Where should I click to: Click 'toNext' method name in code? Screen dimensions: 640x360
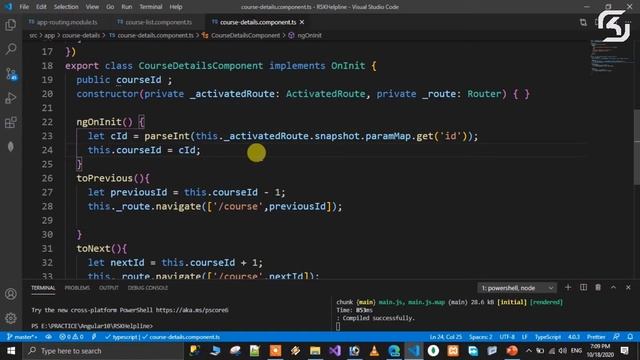tap(93, 249)
